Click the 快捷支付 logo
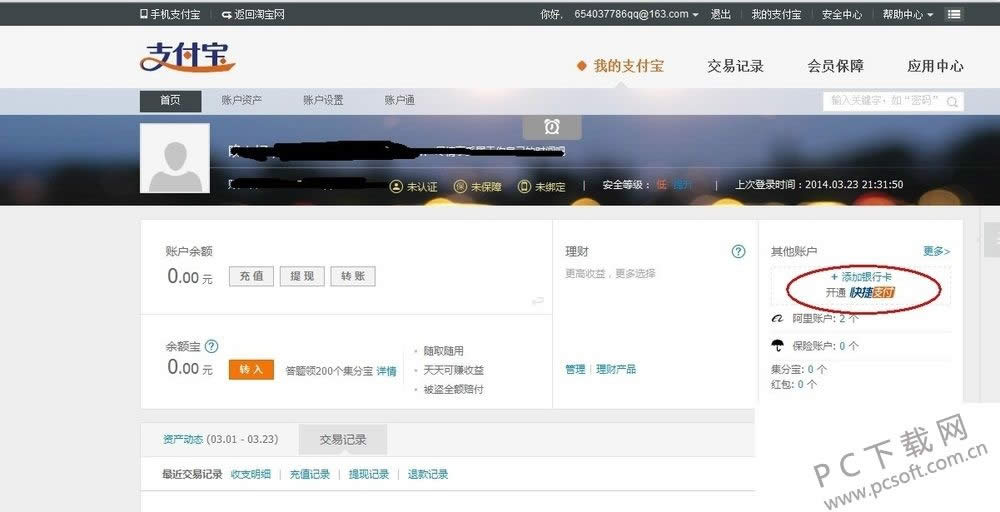Viewport: 1000px width, 512px height. point(872,293)
